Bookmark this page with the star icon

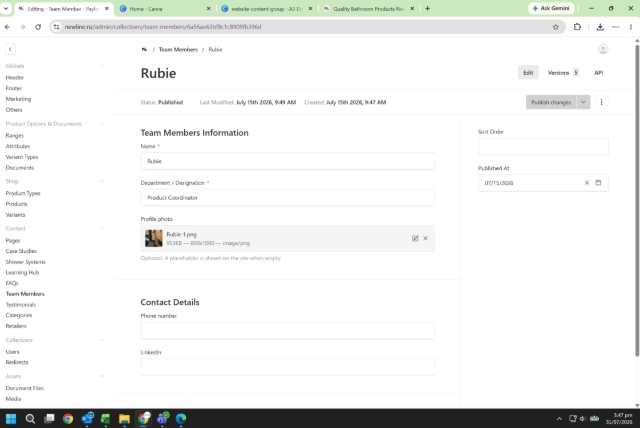[x=555, y=27]
